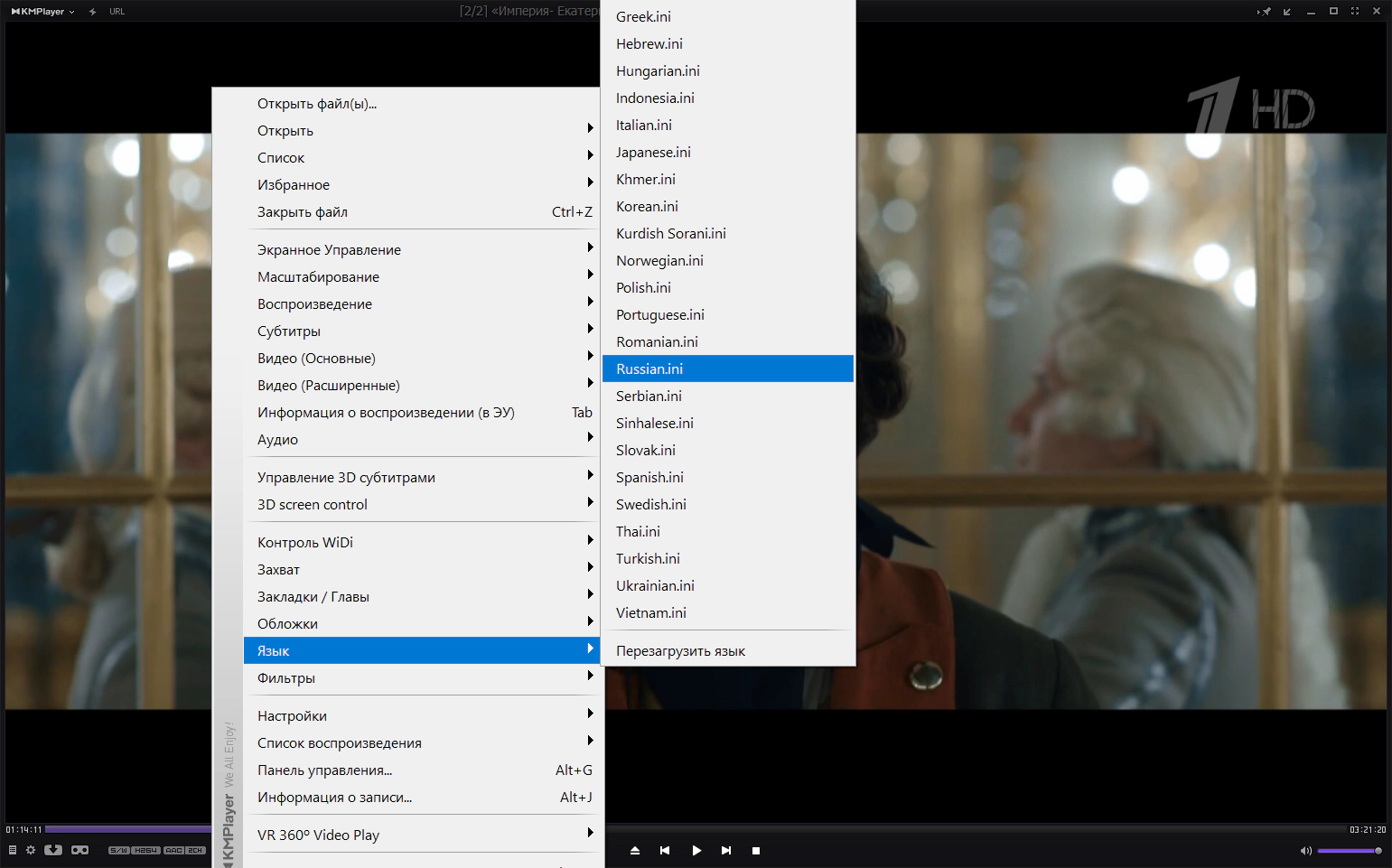The image size is (1392, 868).
Task: Mute audio with the speaker icon
Action: 1305,851
